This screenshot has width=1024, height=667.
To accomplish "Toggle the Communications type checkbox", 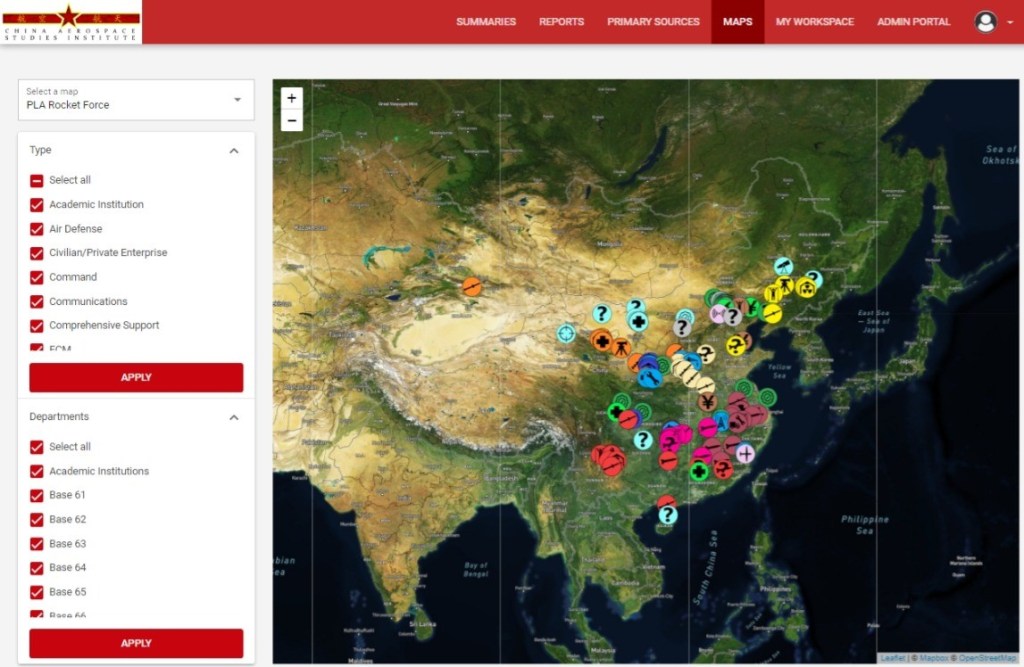I will click(x=37, y=301).
